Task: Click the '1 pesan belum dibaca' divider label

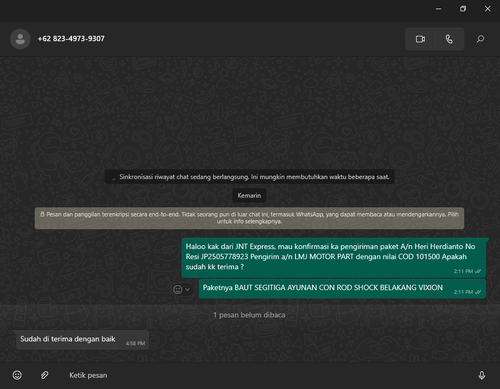Action: [249, 315]
